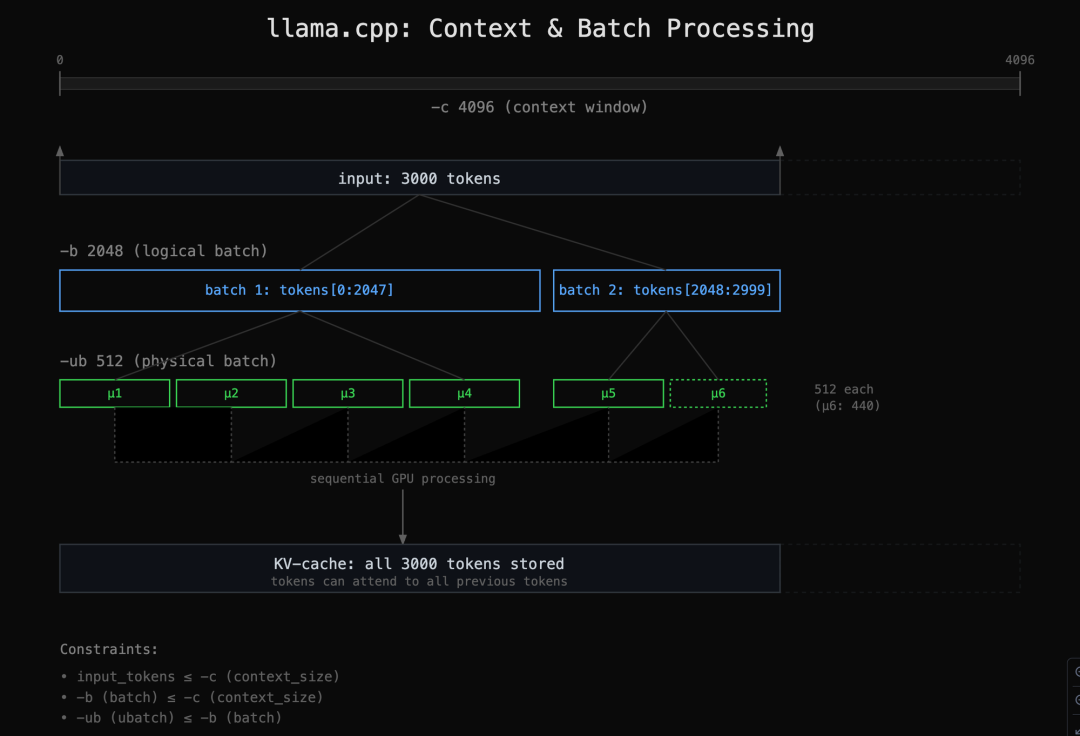Viewport: 1080px width, 736px height.
Task: Click the zoom-out icon in corner panel
Action: [1077, 700]
